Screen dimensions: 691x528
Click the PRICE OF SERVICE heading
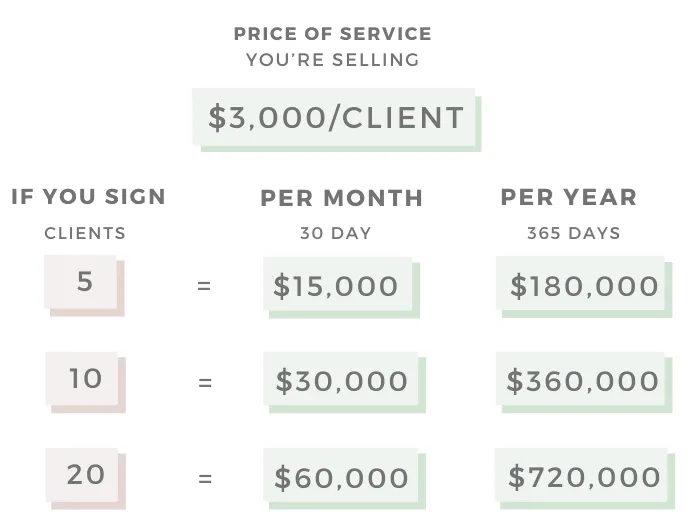coord(333,34)
